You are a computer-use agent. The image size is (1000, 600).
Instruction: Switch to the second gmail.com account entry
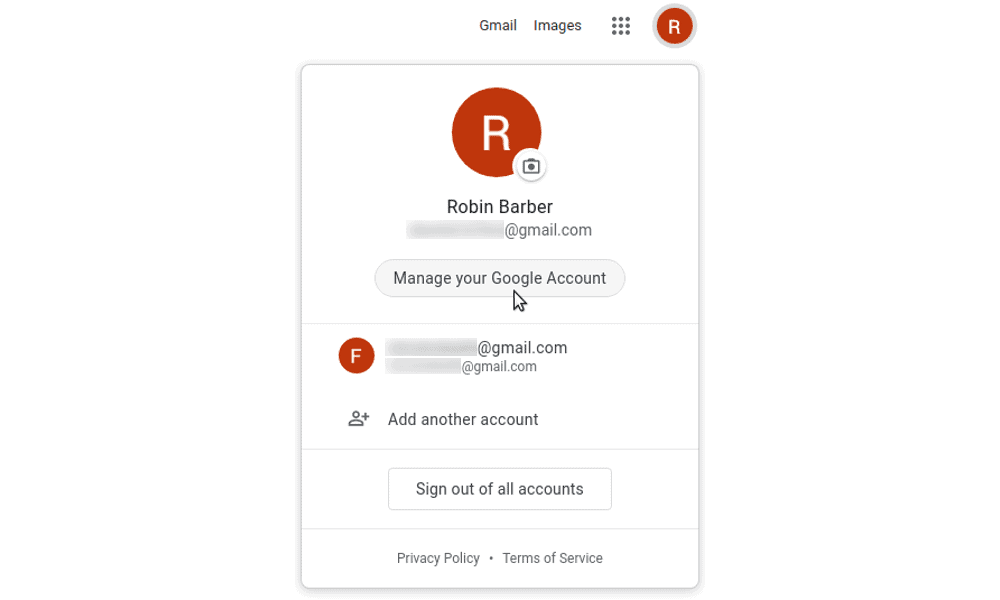pos(500,356)
